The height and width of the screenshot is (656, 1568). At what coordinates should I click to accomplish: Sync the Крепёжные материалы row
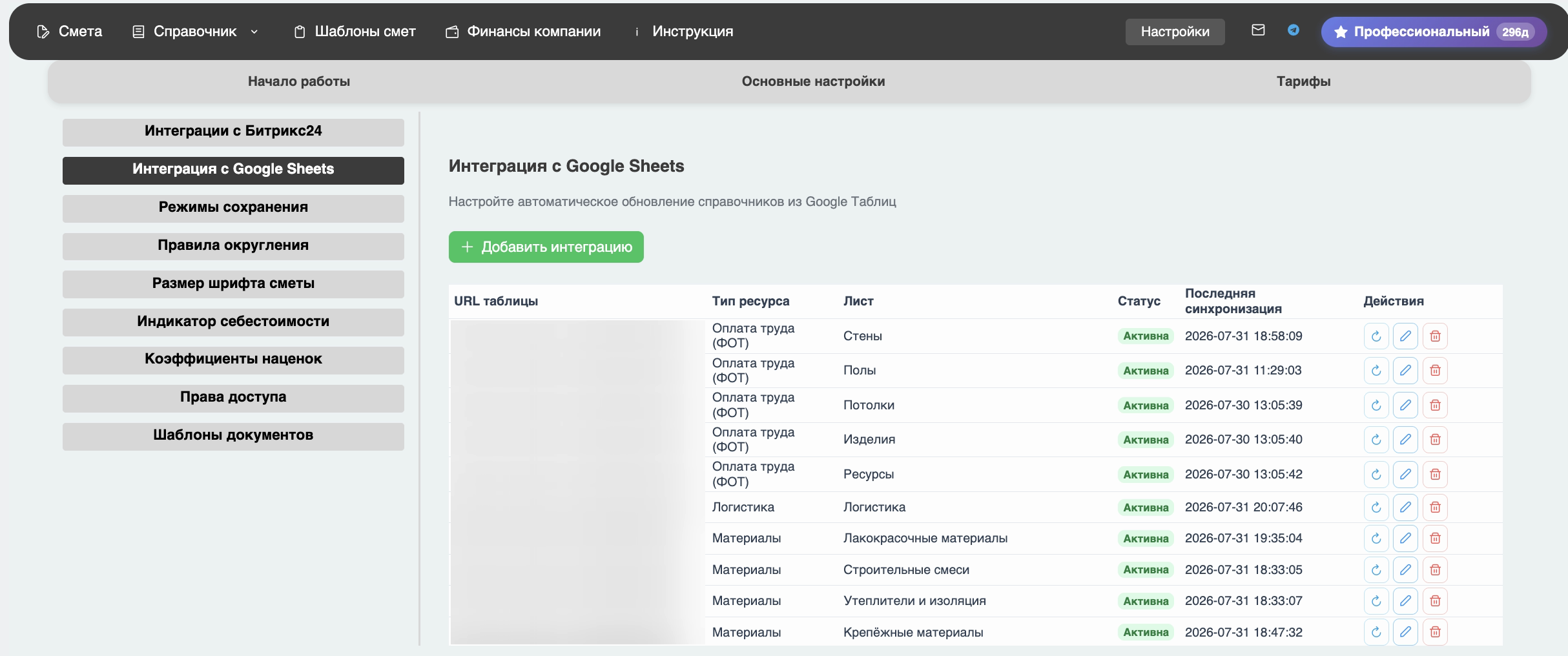tap(1376, 632)
